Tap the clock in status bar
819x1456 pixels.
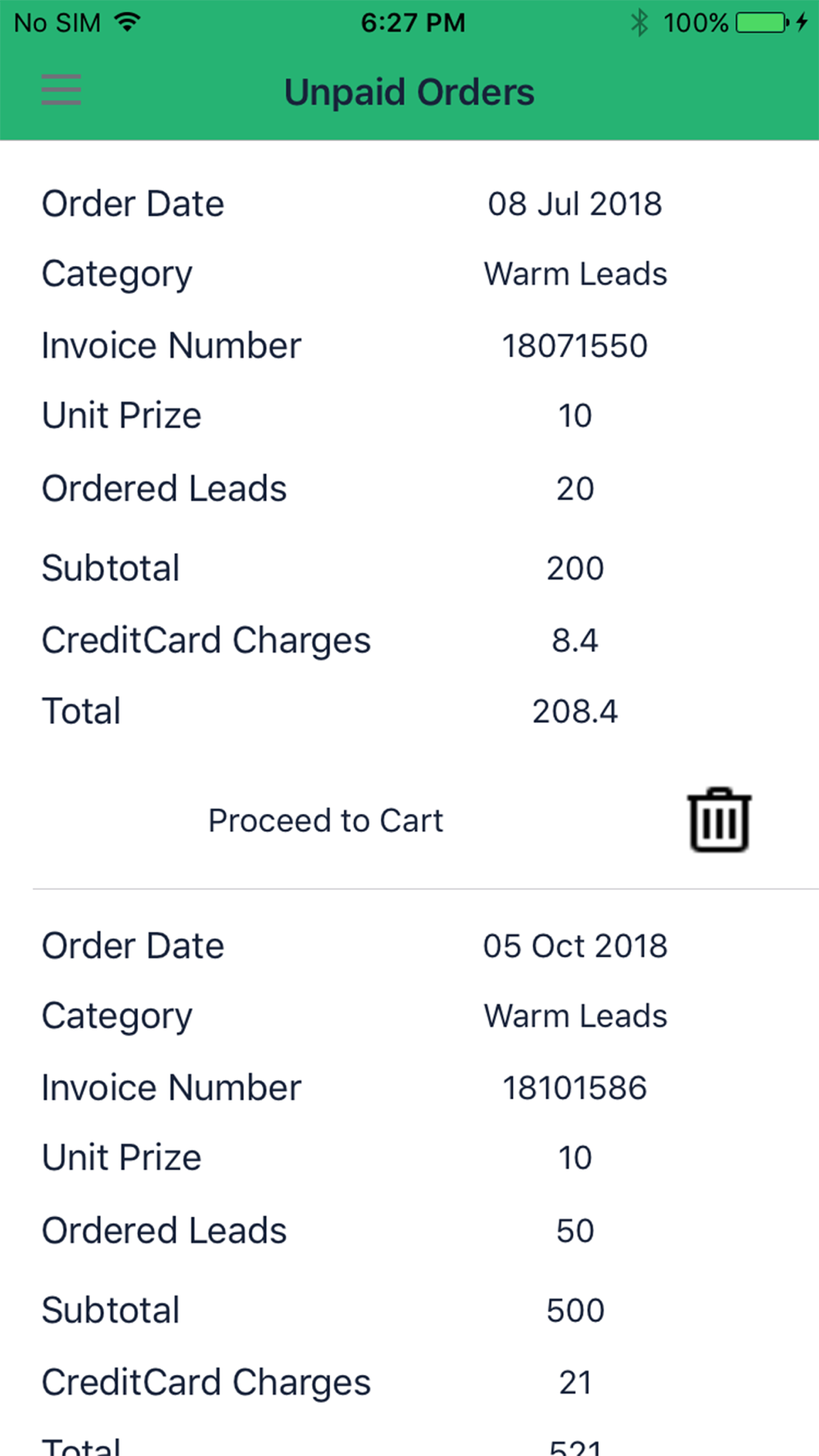click(413, 22)
